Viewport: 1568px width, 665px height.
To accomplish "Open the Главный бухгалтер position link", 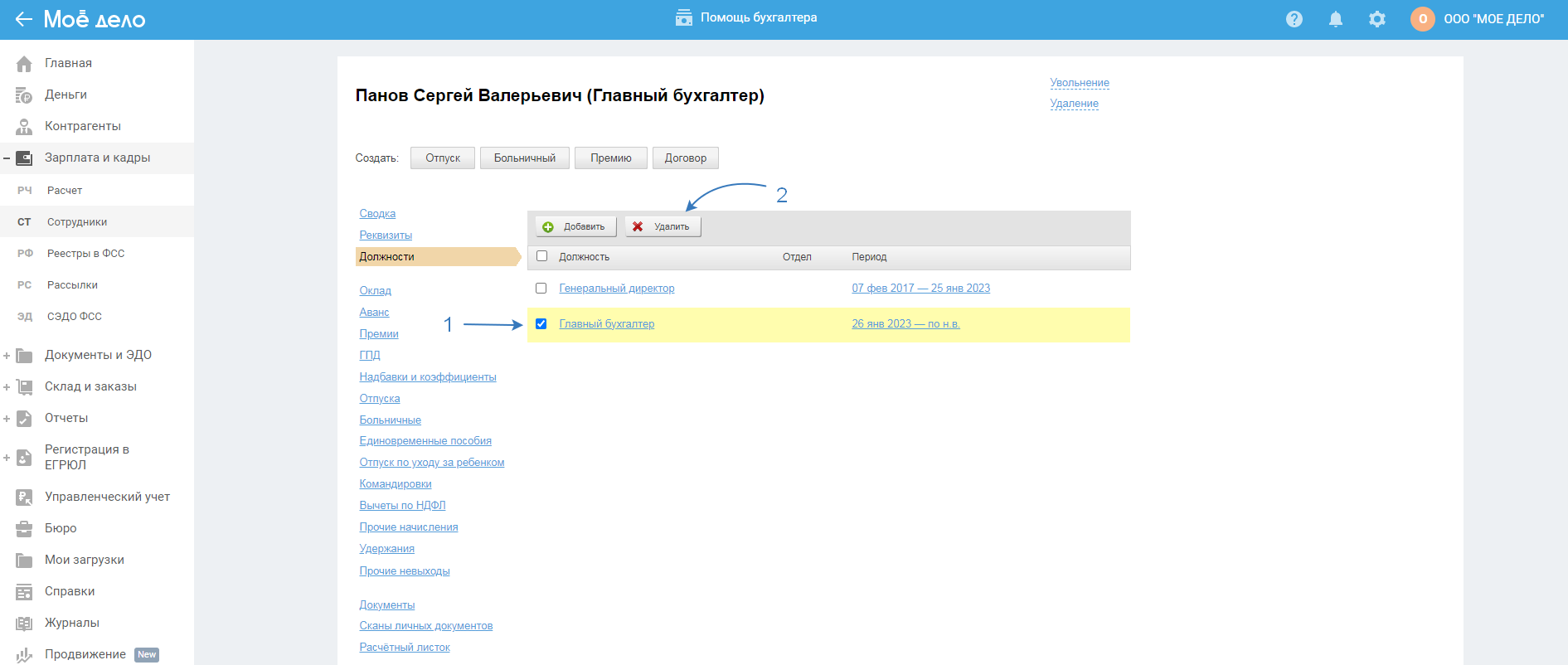I will click(x=607, y=324).
